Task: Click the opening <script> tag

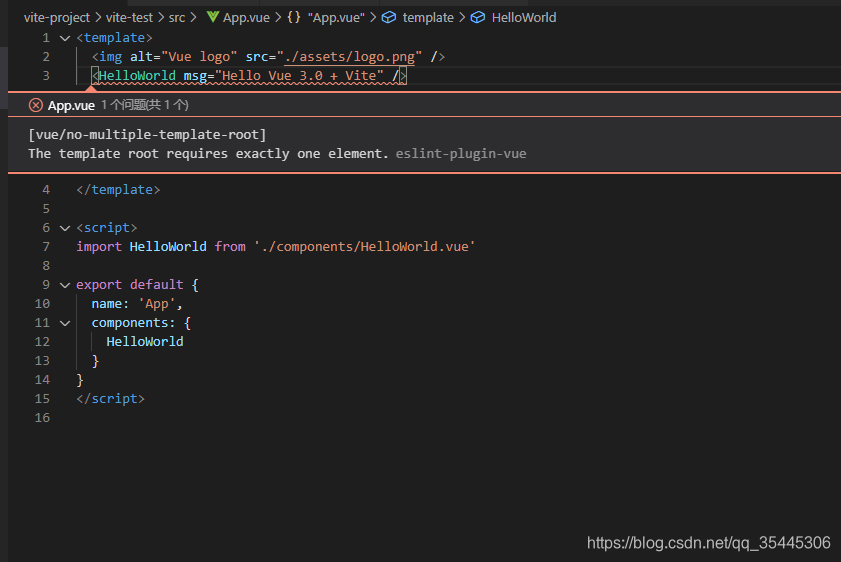Action: coord(107,228)
